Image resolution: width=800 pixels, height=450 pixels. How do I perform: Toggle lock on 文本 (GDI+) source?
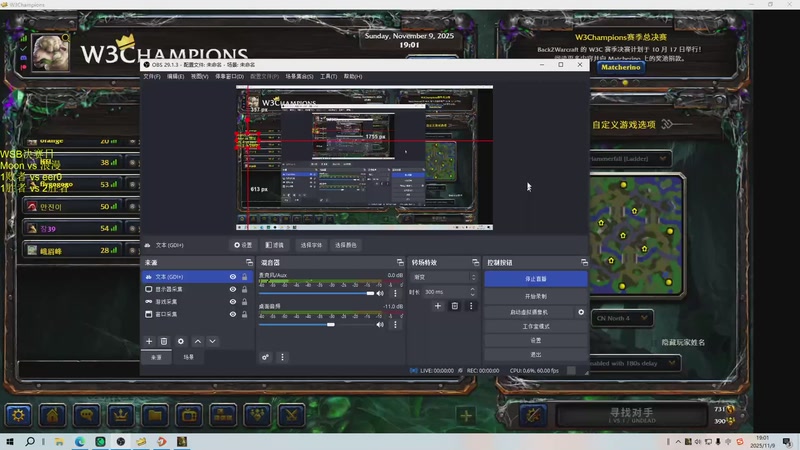(244, 277)
